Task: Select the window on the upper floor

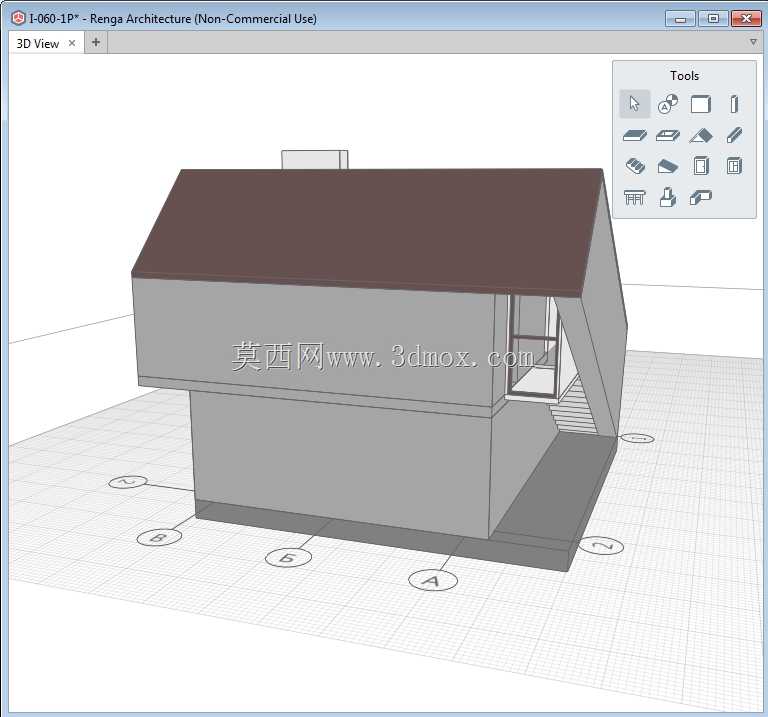Action: [533, 346]
